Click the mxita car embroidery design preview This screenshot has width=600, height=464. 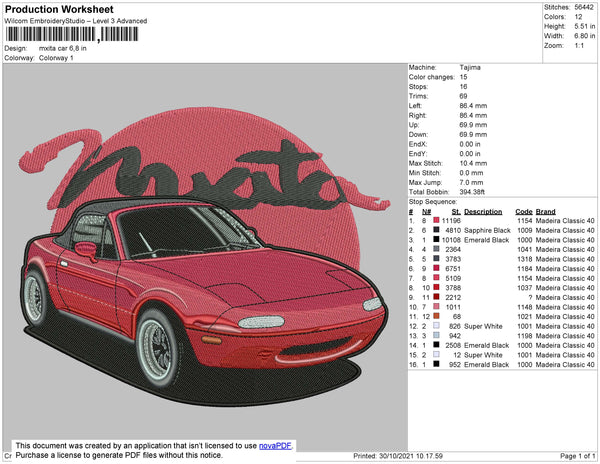point(205,257)
